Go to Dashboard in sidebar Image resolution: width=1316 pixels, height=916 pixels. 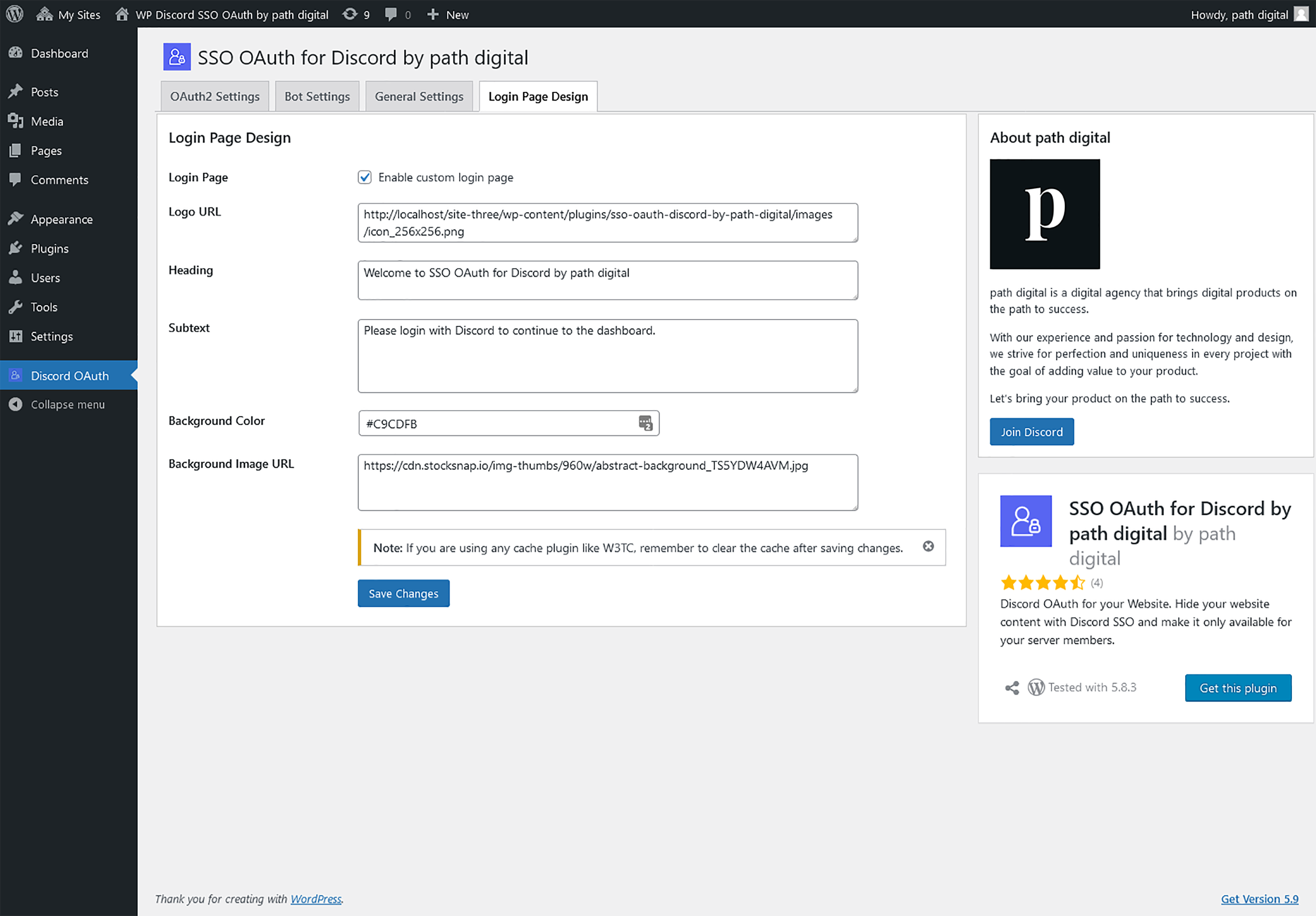point(69,53)
